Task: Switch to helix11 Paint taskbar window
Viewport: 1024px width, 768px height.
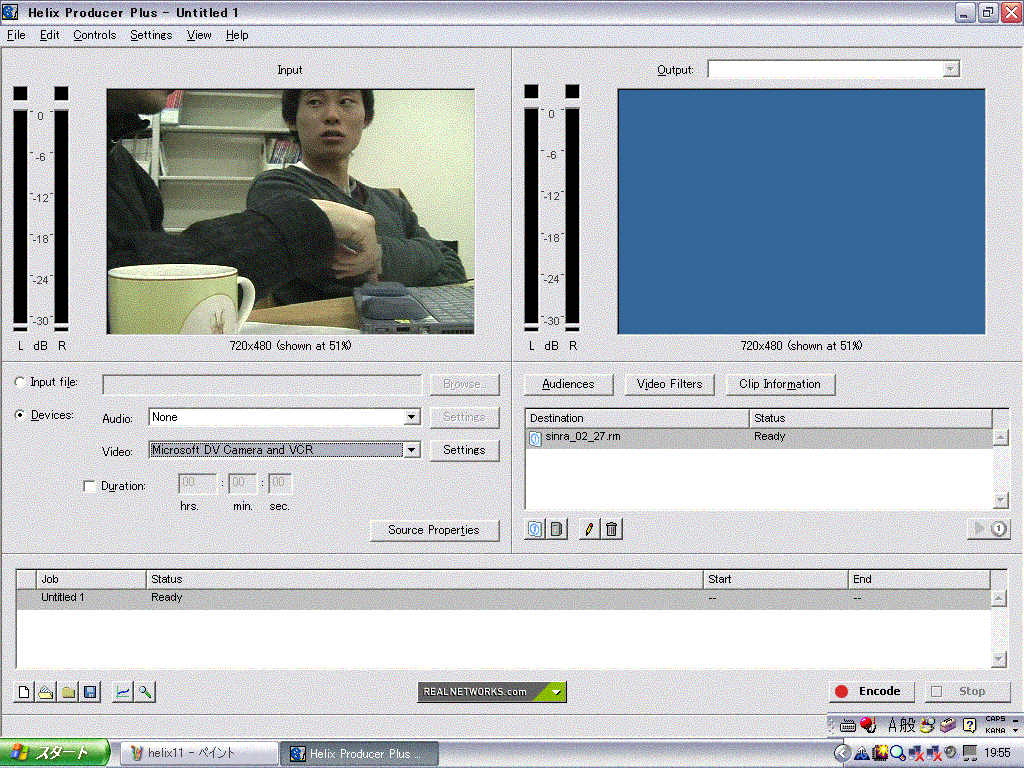Action: [x=200, y=753]
